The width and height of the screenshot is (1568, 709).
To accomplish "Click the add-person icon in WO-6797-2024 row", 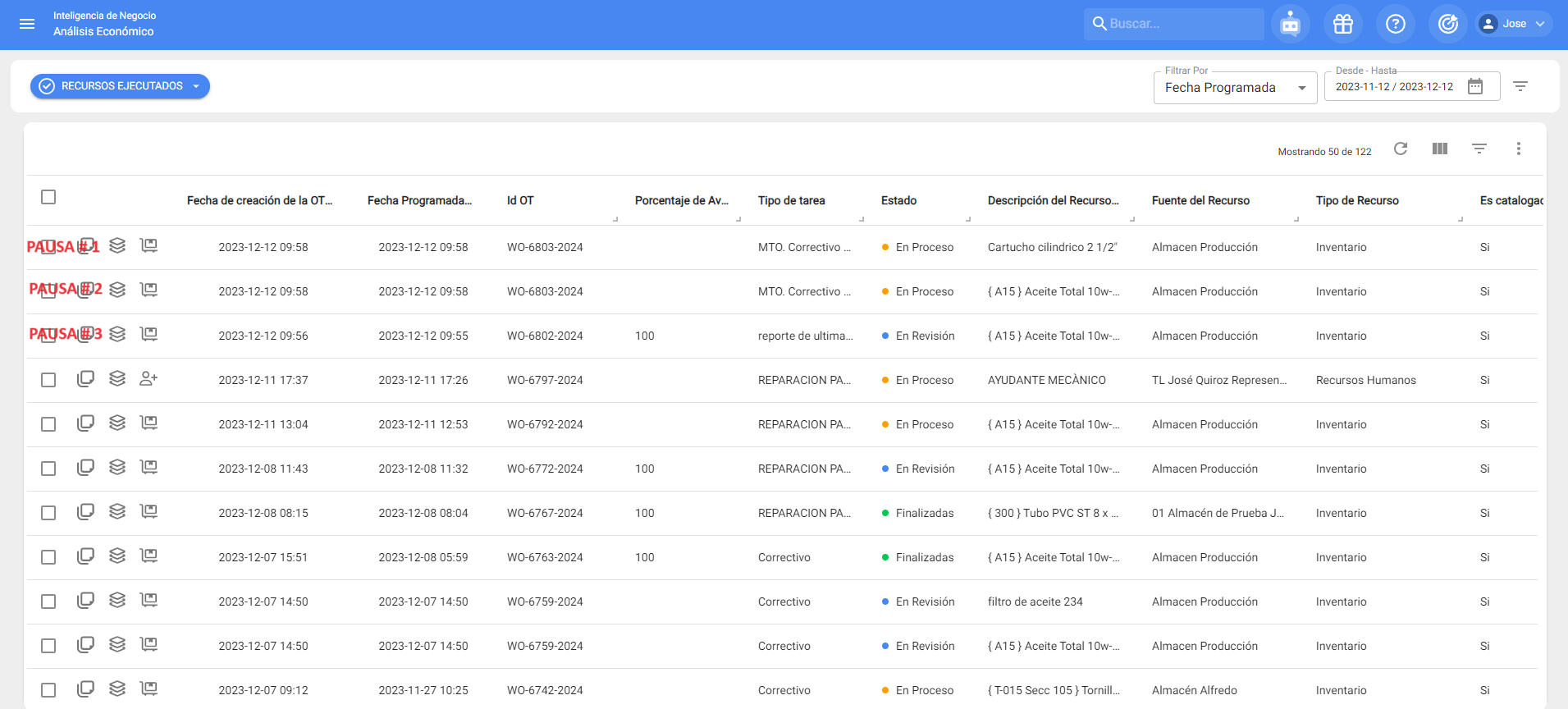I will click(149, 378).
